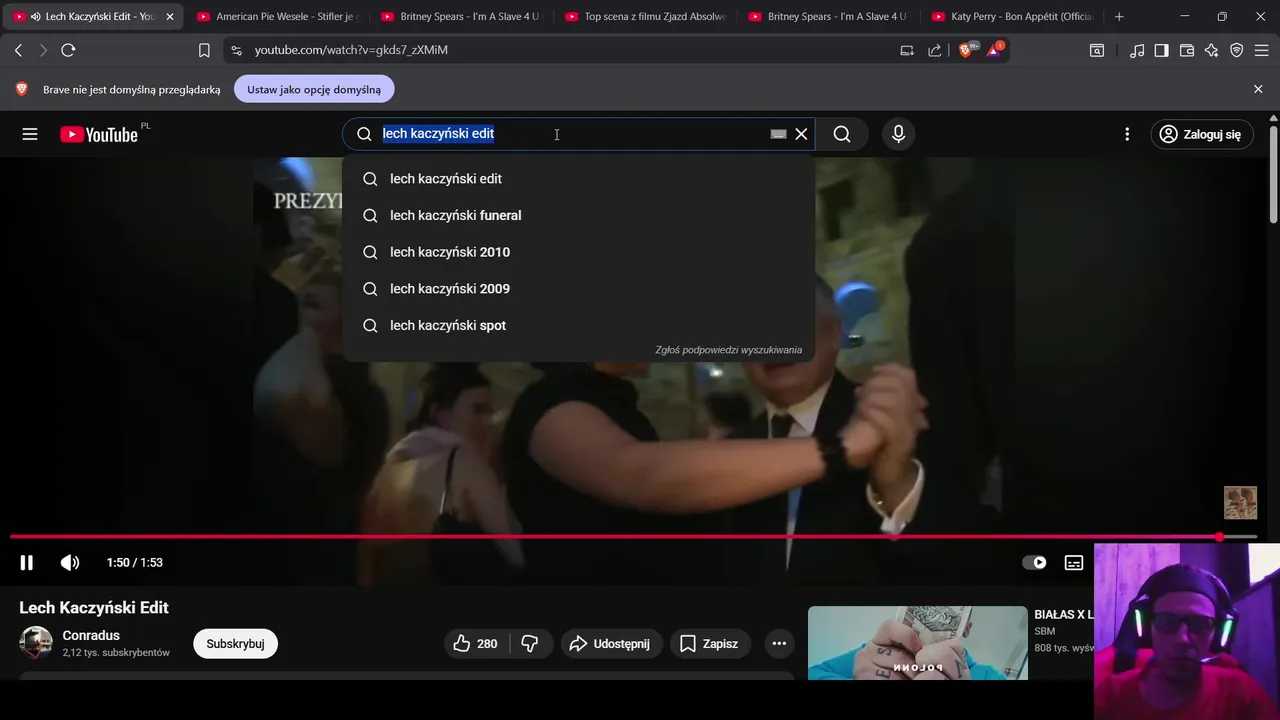Viewport: 1280px width, 720px height.
Task: Clear the YouTube search text
Action: [801, 134]
